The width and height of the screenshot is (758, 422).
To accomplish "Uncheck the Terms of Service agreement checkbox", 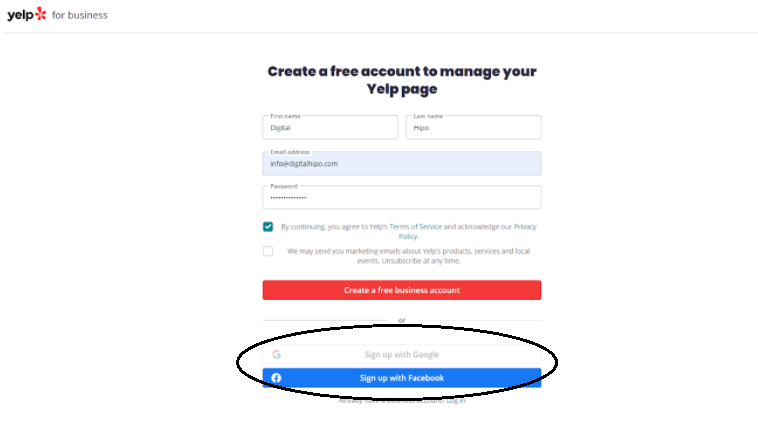I will pos(268,227).
